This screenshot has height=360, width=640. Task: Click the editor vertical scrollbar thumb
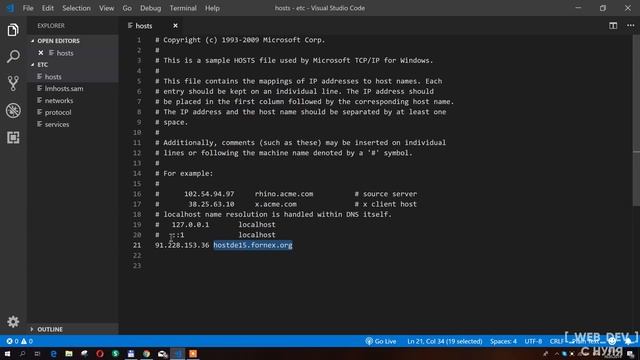(636, 120)
